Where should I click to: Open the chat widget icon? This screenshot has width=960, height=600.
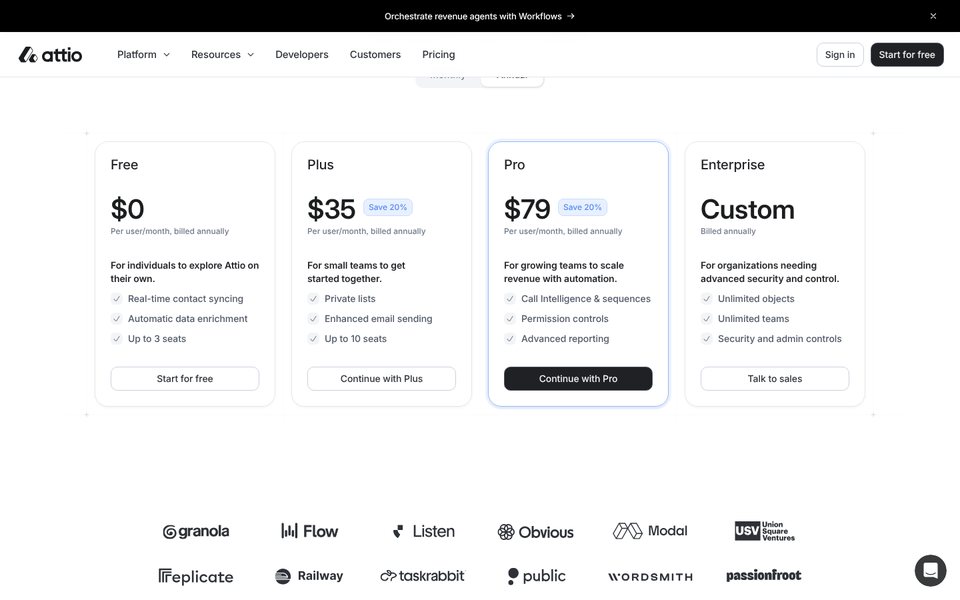(930, 571)
